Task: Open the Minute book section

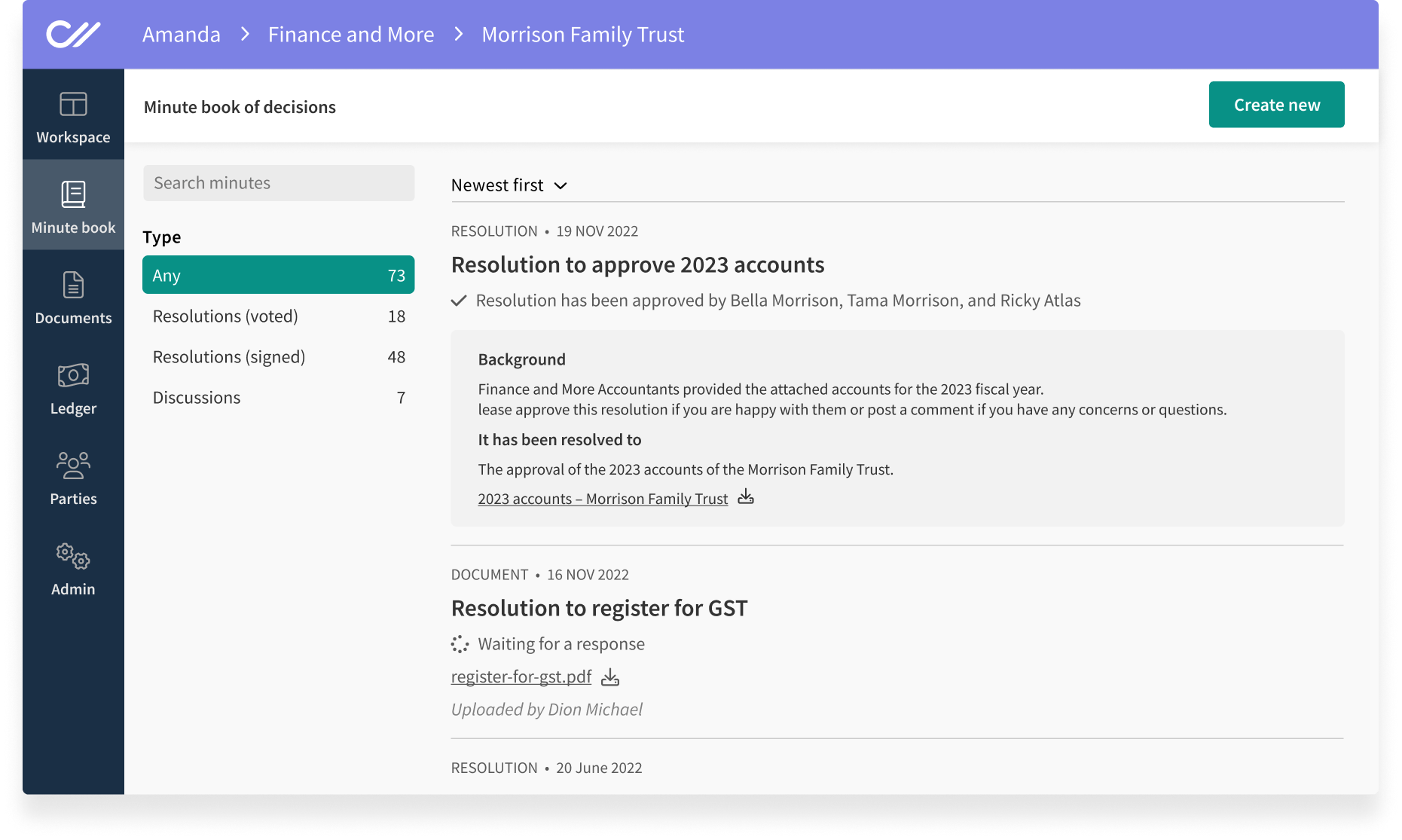Action: [73, 206]
